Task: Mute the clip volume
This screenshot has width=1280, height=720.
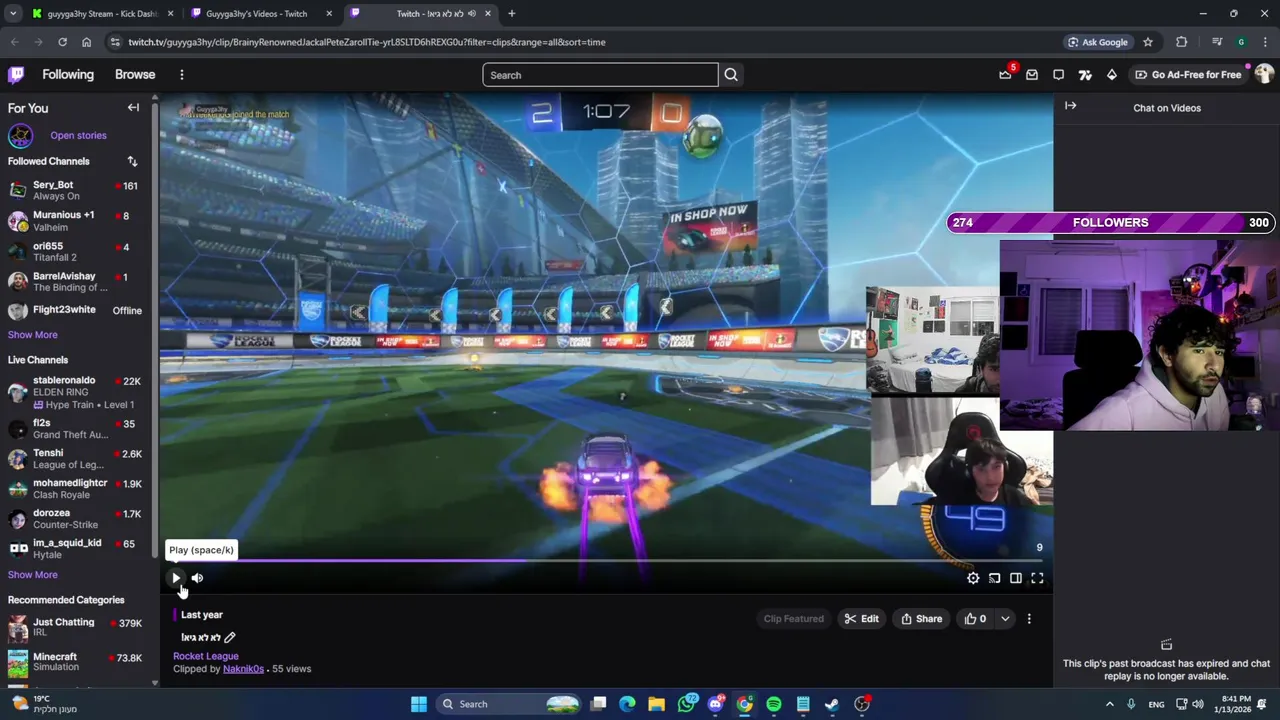Action: coord(197,578)
